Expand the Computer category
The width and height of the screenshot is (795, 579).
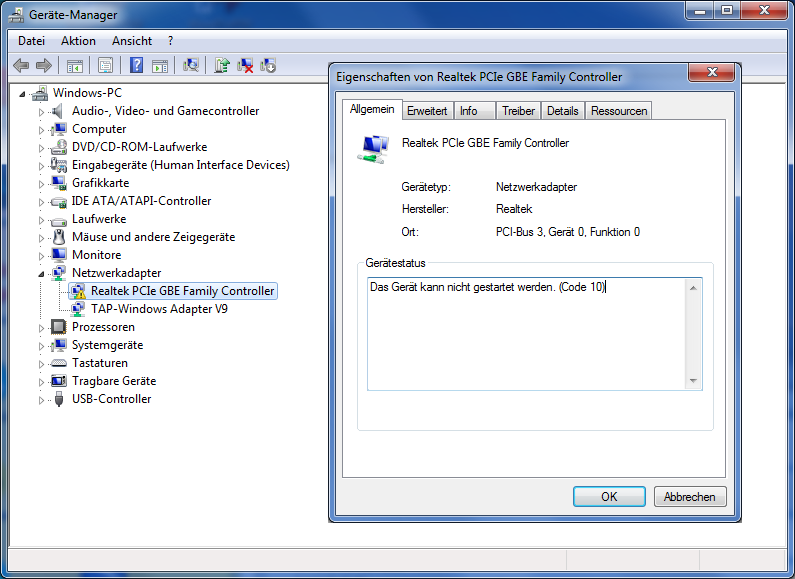42,130
